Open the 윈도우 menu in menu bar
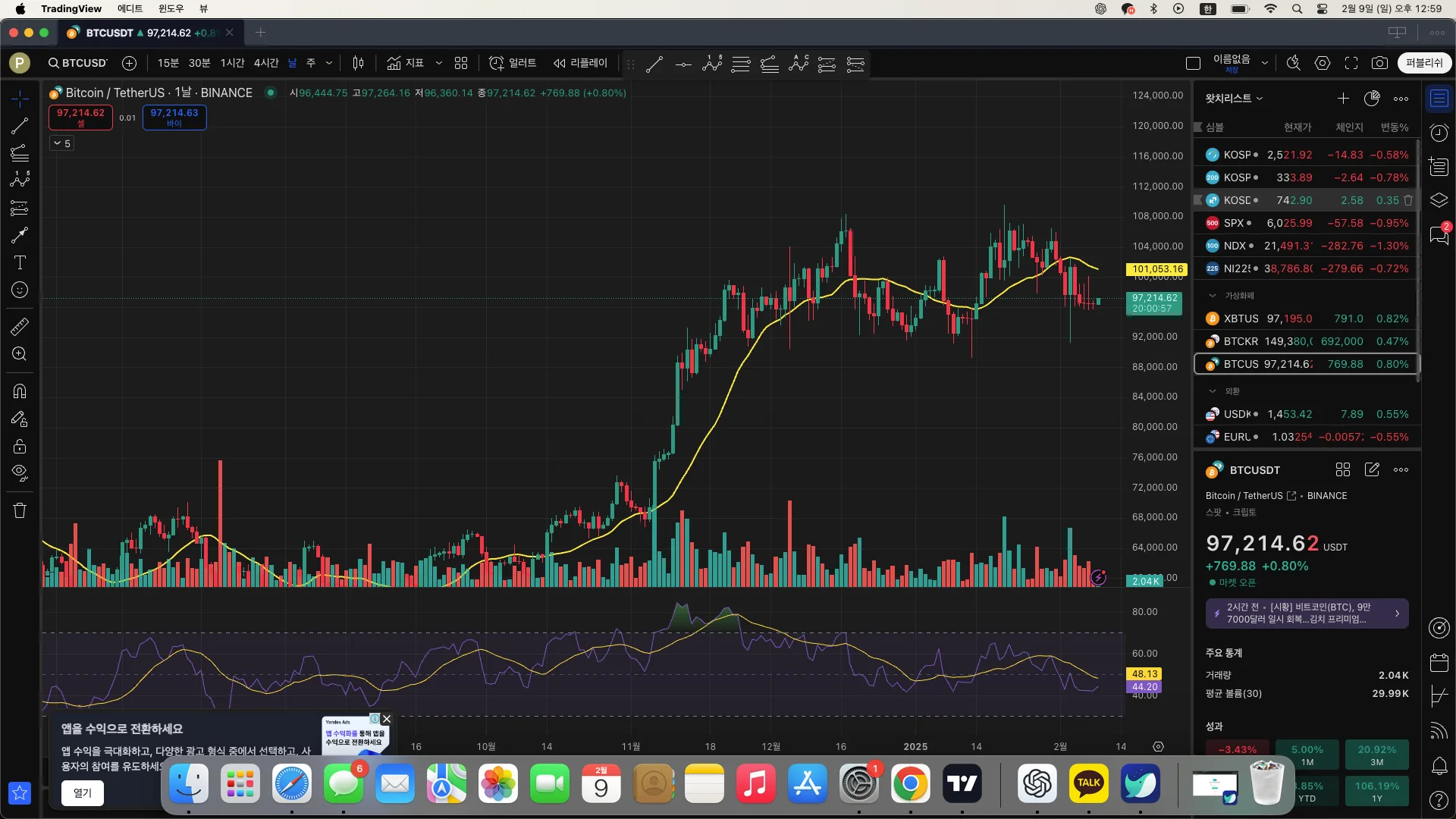Viewport: 1456px width, 819px height. (x=171, y=8)
